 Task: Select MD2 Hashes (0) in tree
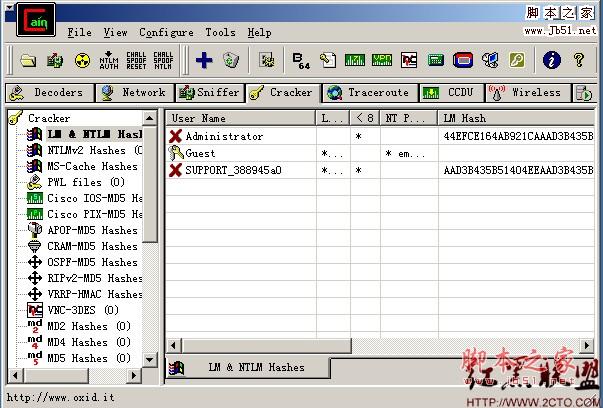(89, 326)
